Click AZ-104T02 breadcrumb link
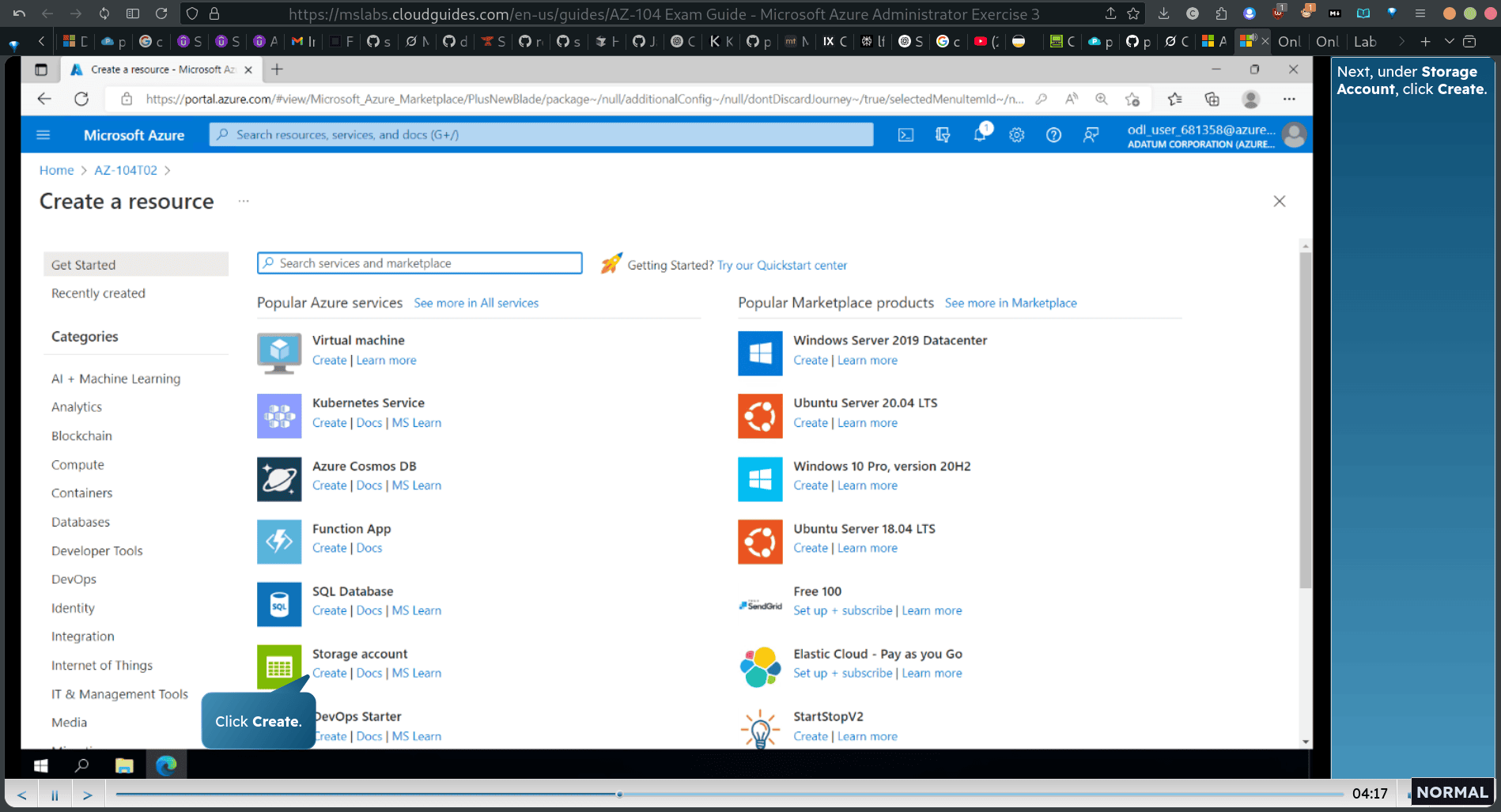 click(126, 170)
